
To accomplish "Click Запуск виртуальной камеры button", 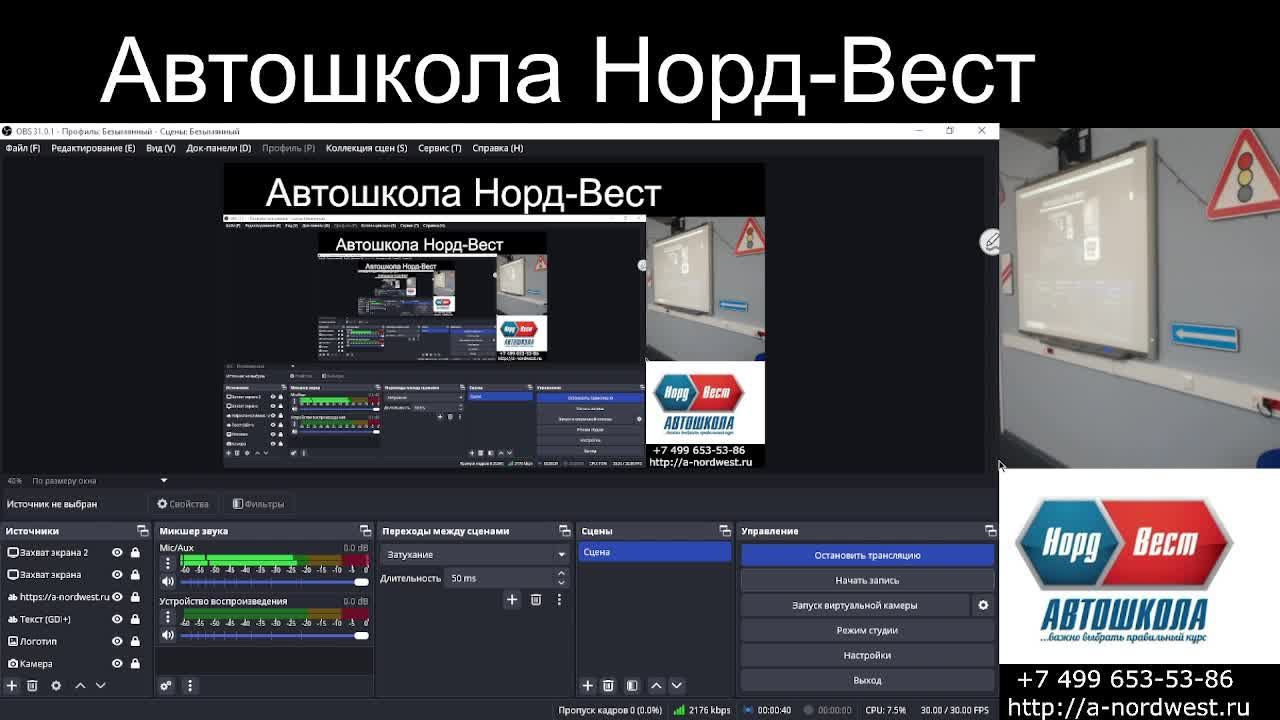I will coord(855,605).
